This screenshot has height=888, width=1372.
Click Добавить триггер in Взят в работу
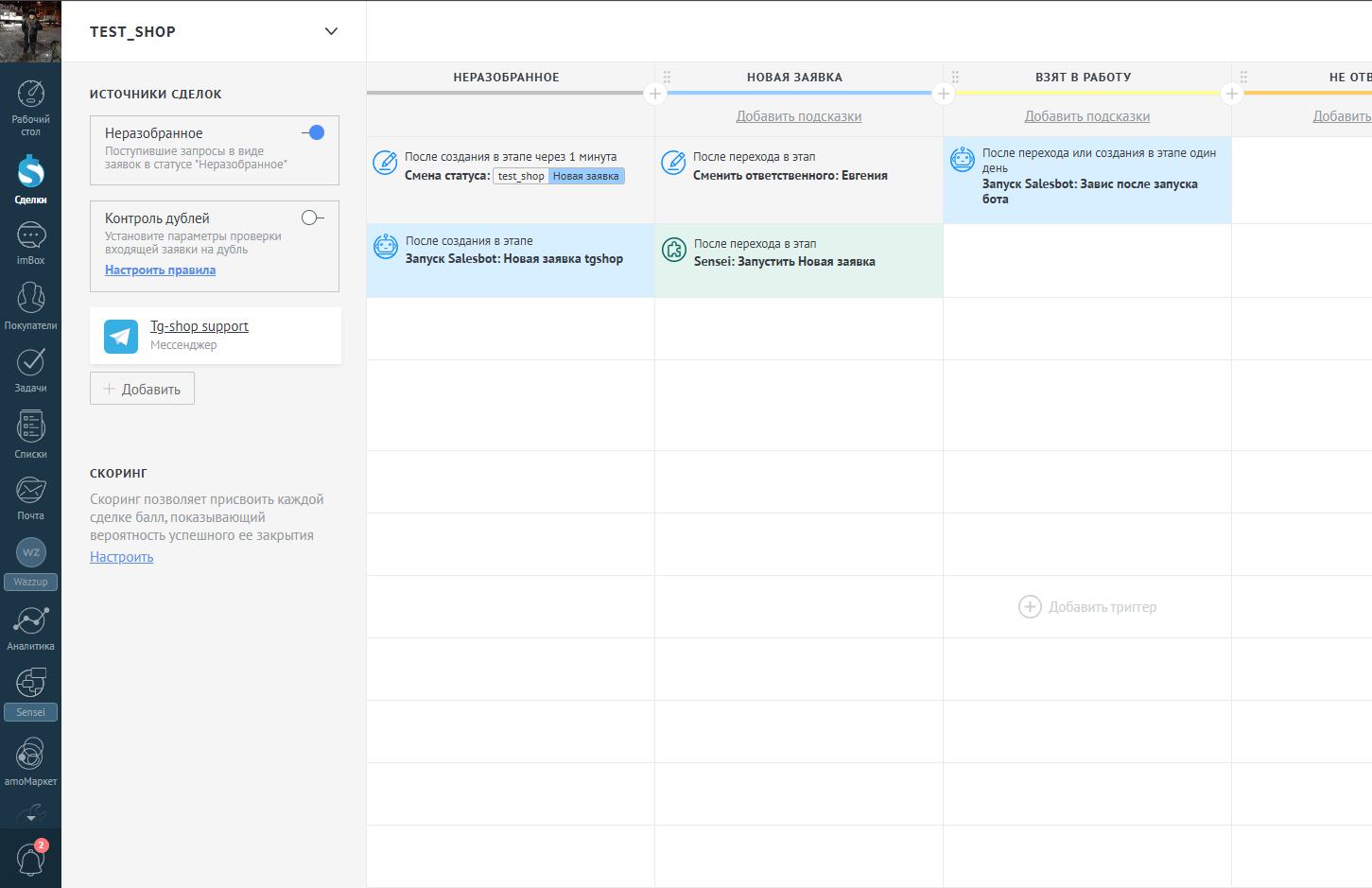1087,607
